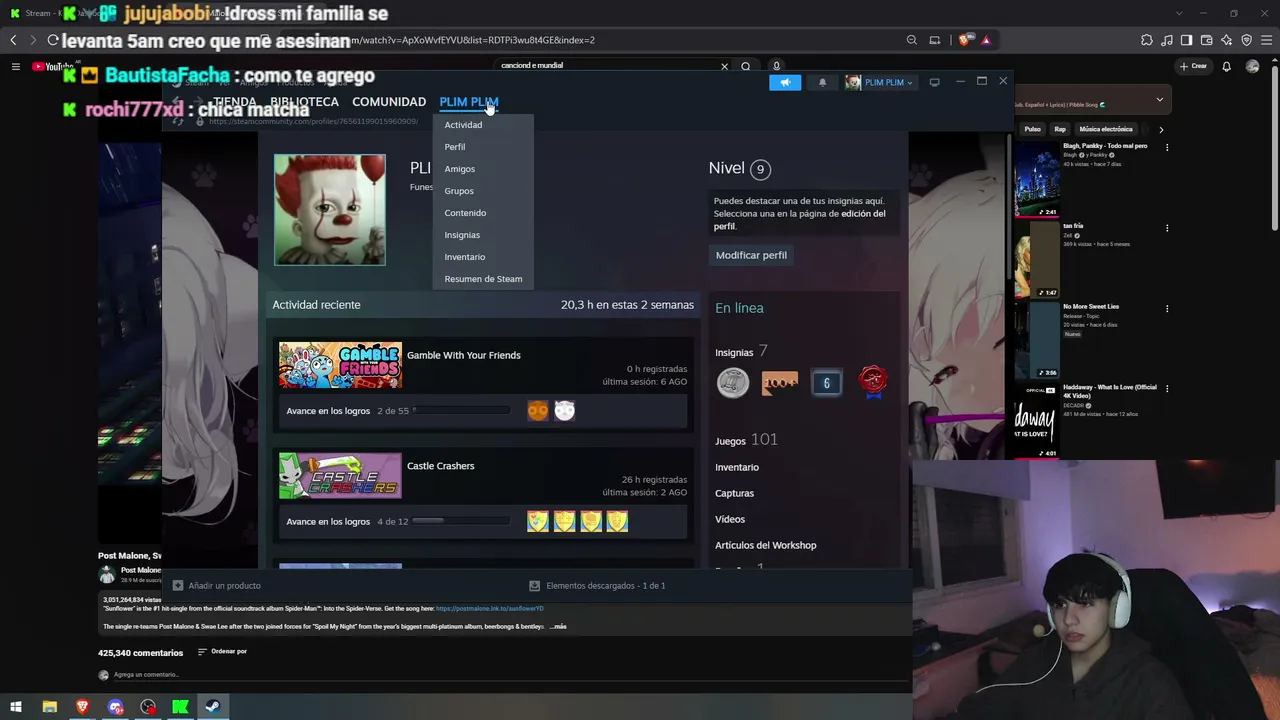Click the 100+ games badge icon
The width and height of the screenshot is (1280, 720).
(780, 382)
